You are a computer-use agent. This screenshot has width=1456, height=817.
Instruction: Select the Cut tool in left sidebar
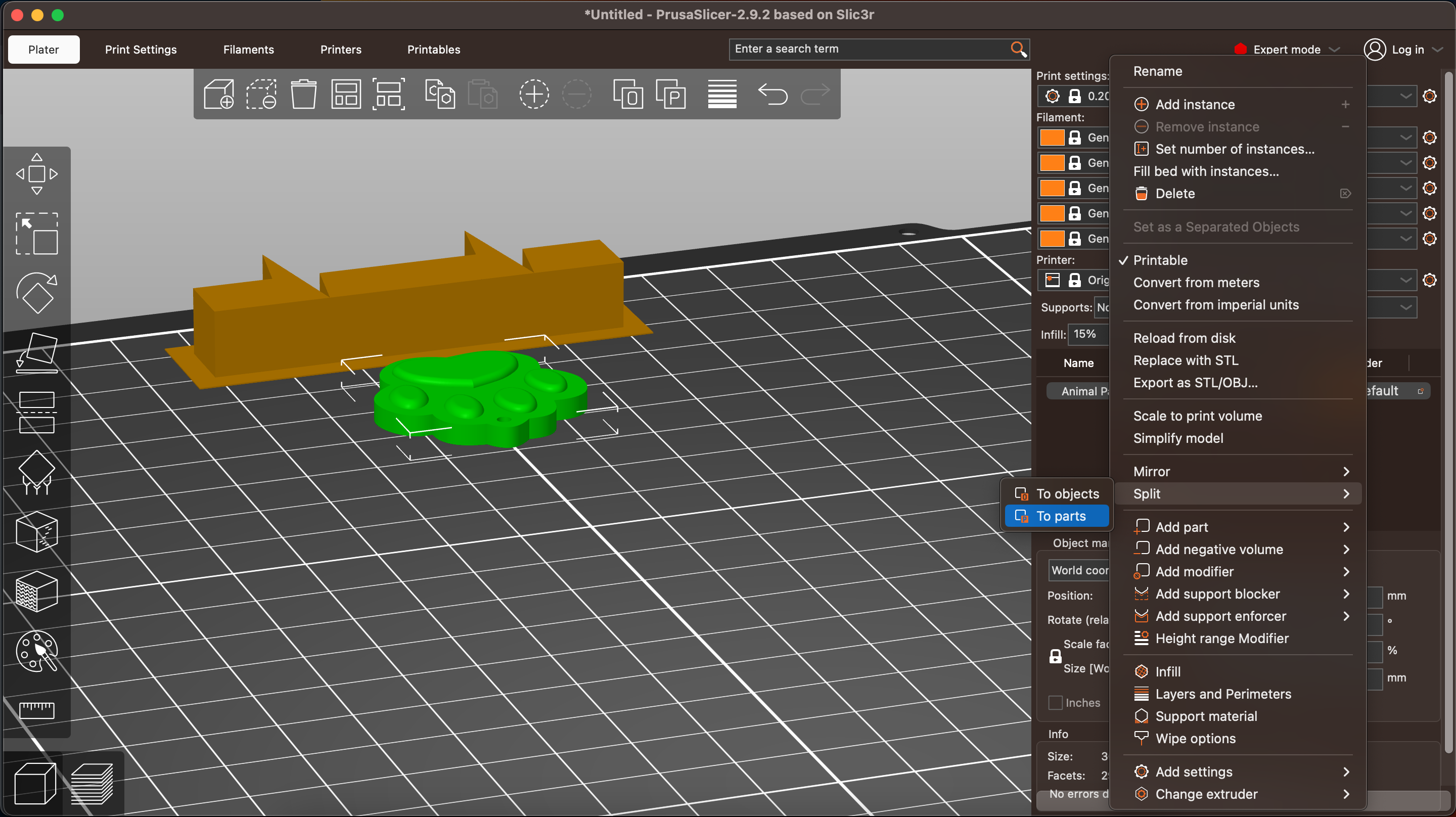click(37, 412)
